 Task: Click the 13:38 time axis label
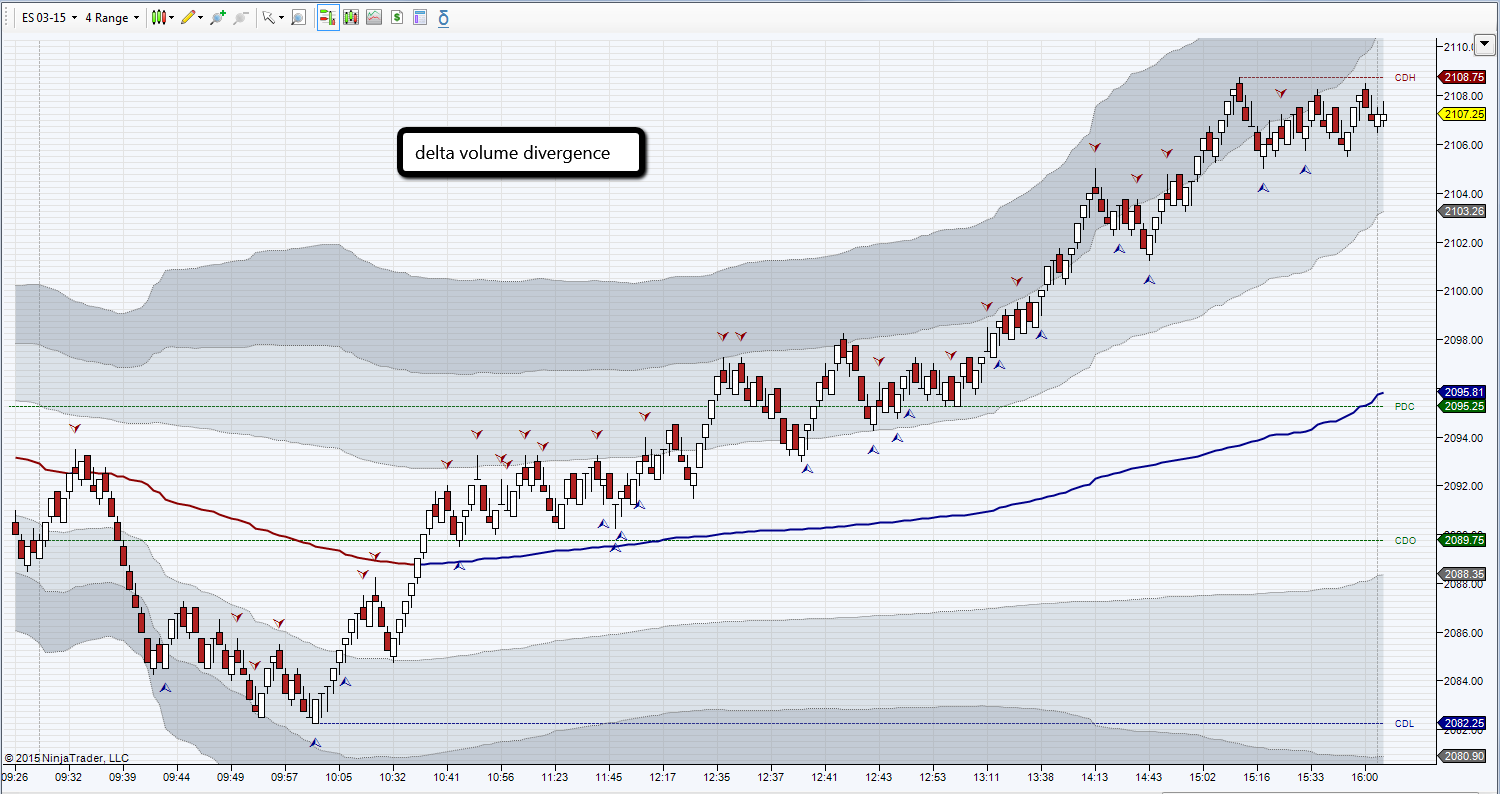click(1040, 776)
